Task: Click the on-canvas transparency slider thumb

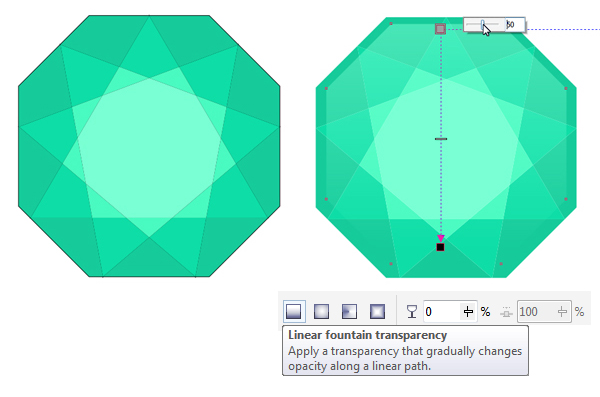Action: (x=483, y=25)
